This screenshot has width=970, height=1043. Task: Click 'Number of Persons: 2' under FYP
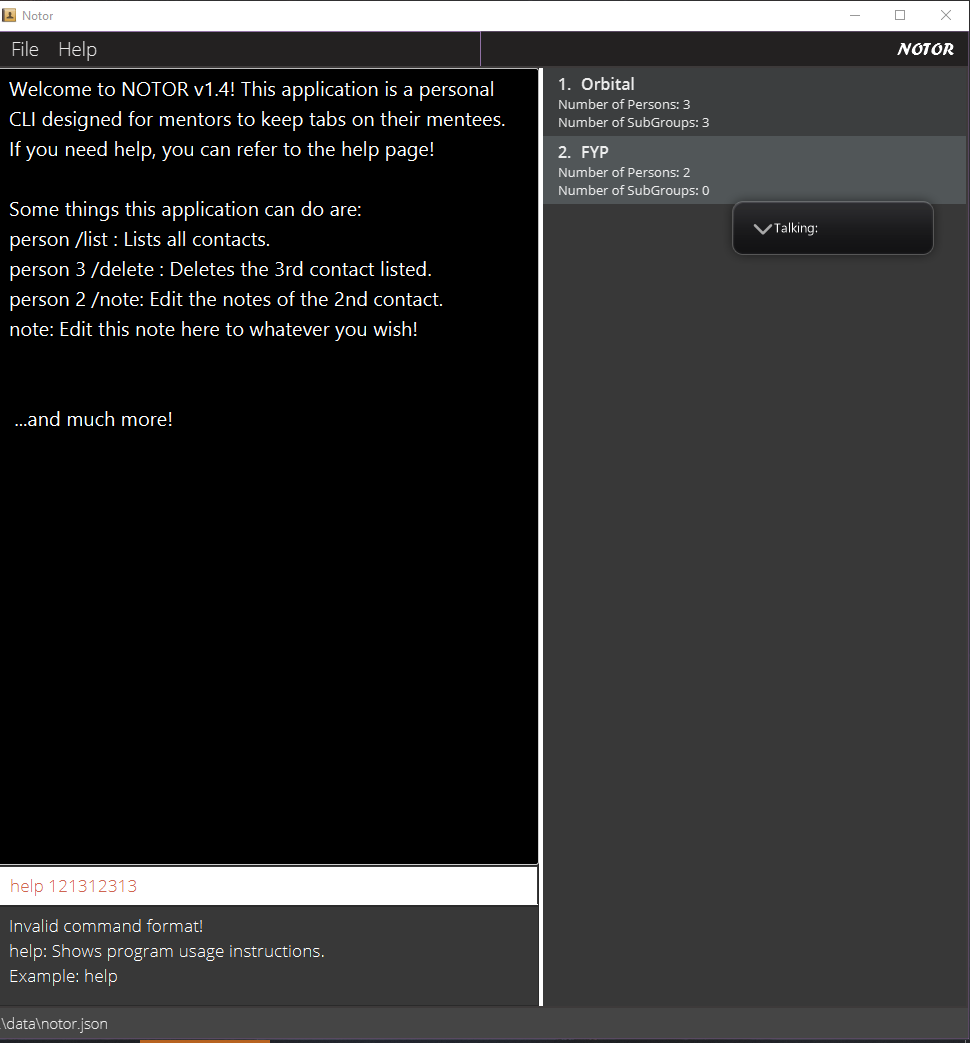click(624, 172)
